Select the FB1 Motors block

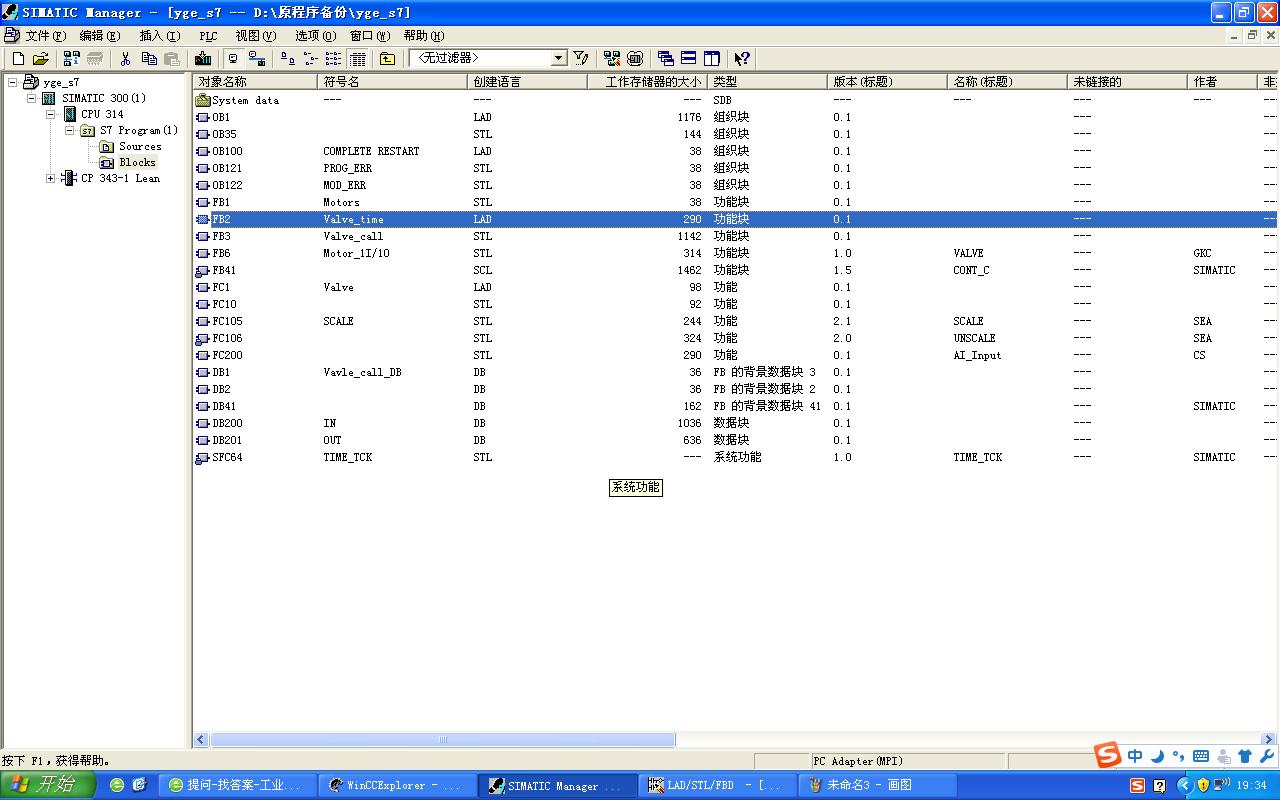(x=735, y=202)
